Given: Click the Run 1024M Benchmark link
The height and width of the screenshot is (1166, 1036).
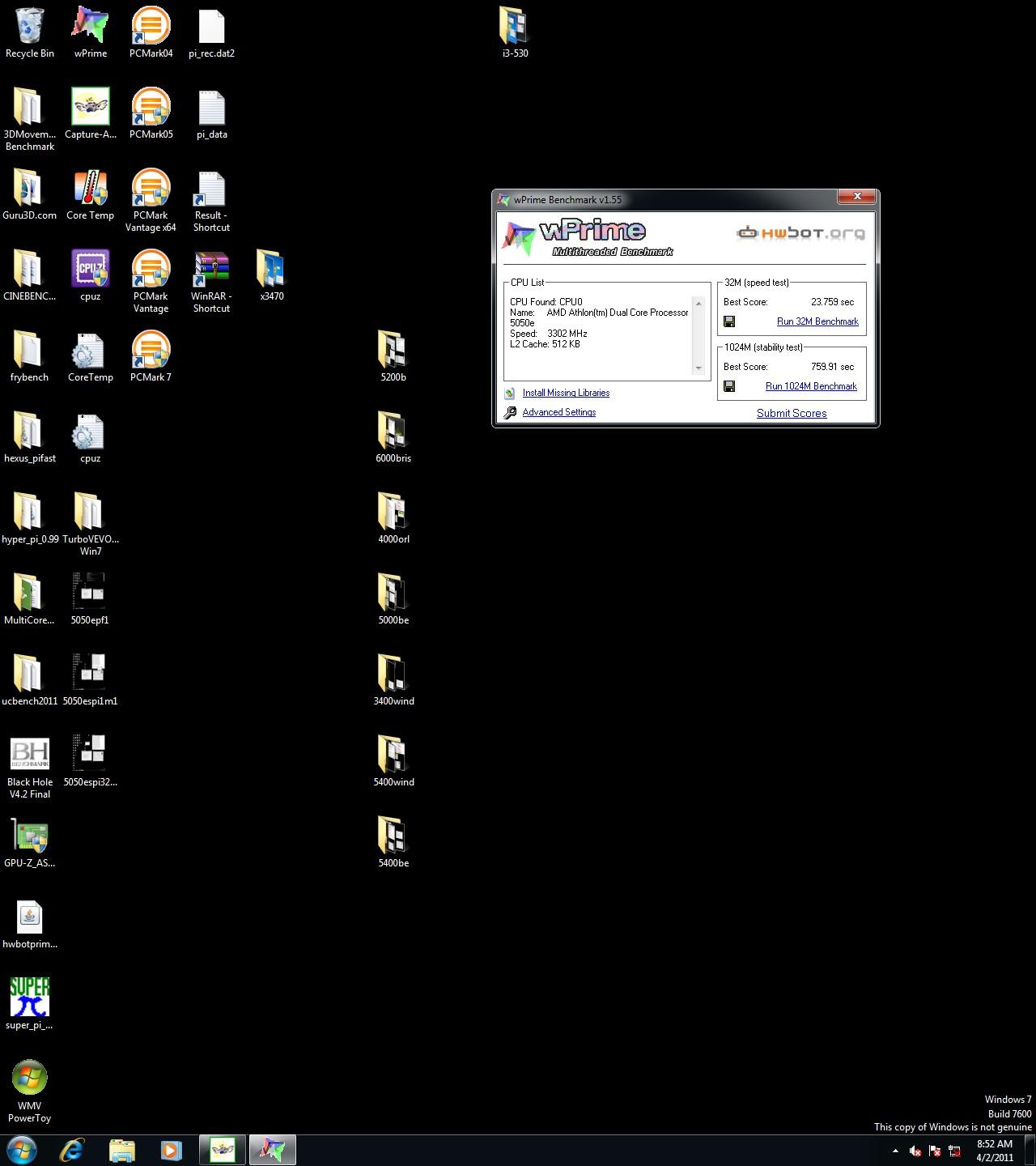Looking at the screenshot, I should 811,386.
